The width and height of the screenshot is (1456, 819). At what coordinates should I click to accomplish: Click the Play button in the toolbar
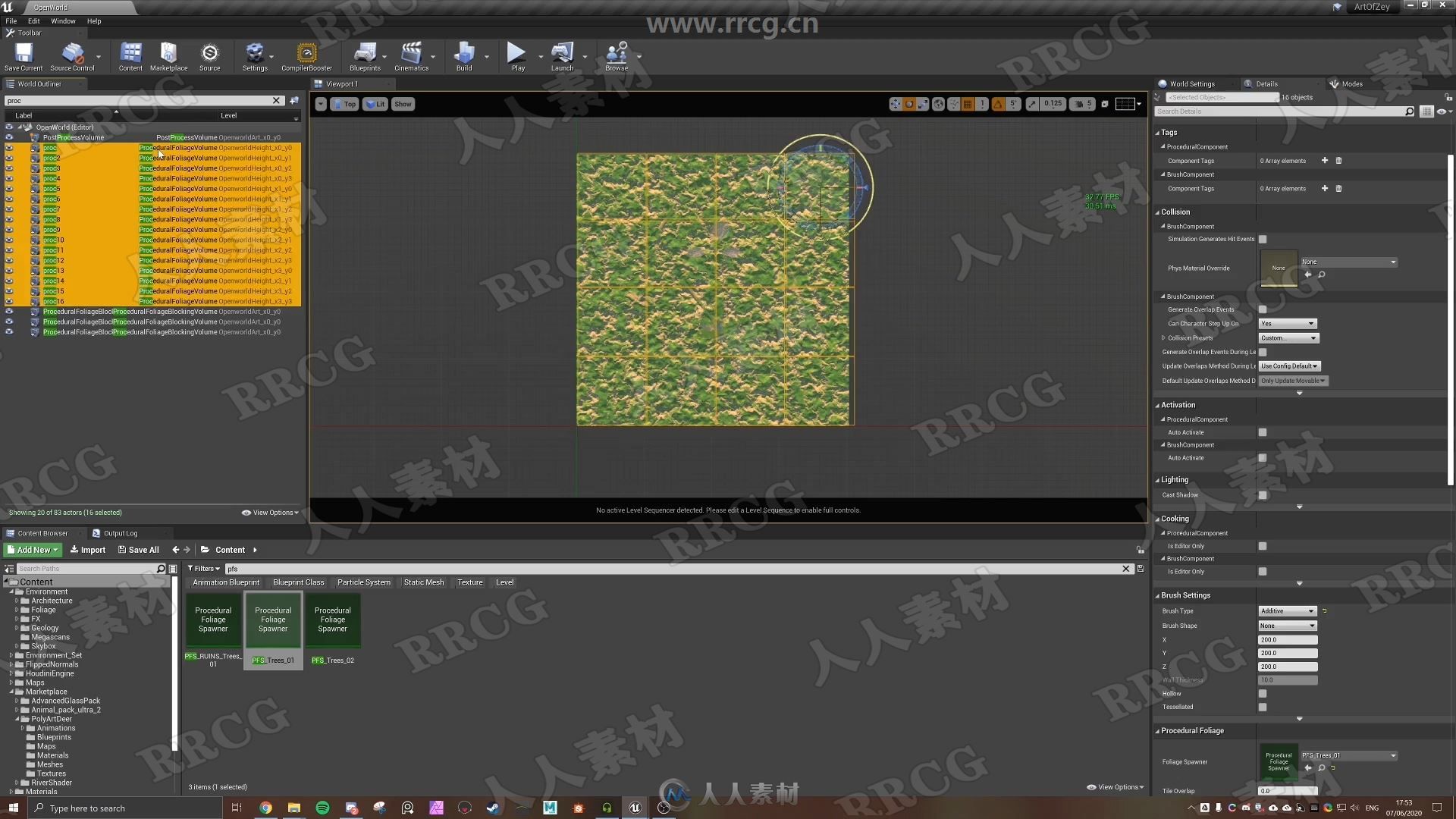(516, 55)
